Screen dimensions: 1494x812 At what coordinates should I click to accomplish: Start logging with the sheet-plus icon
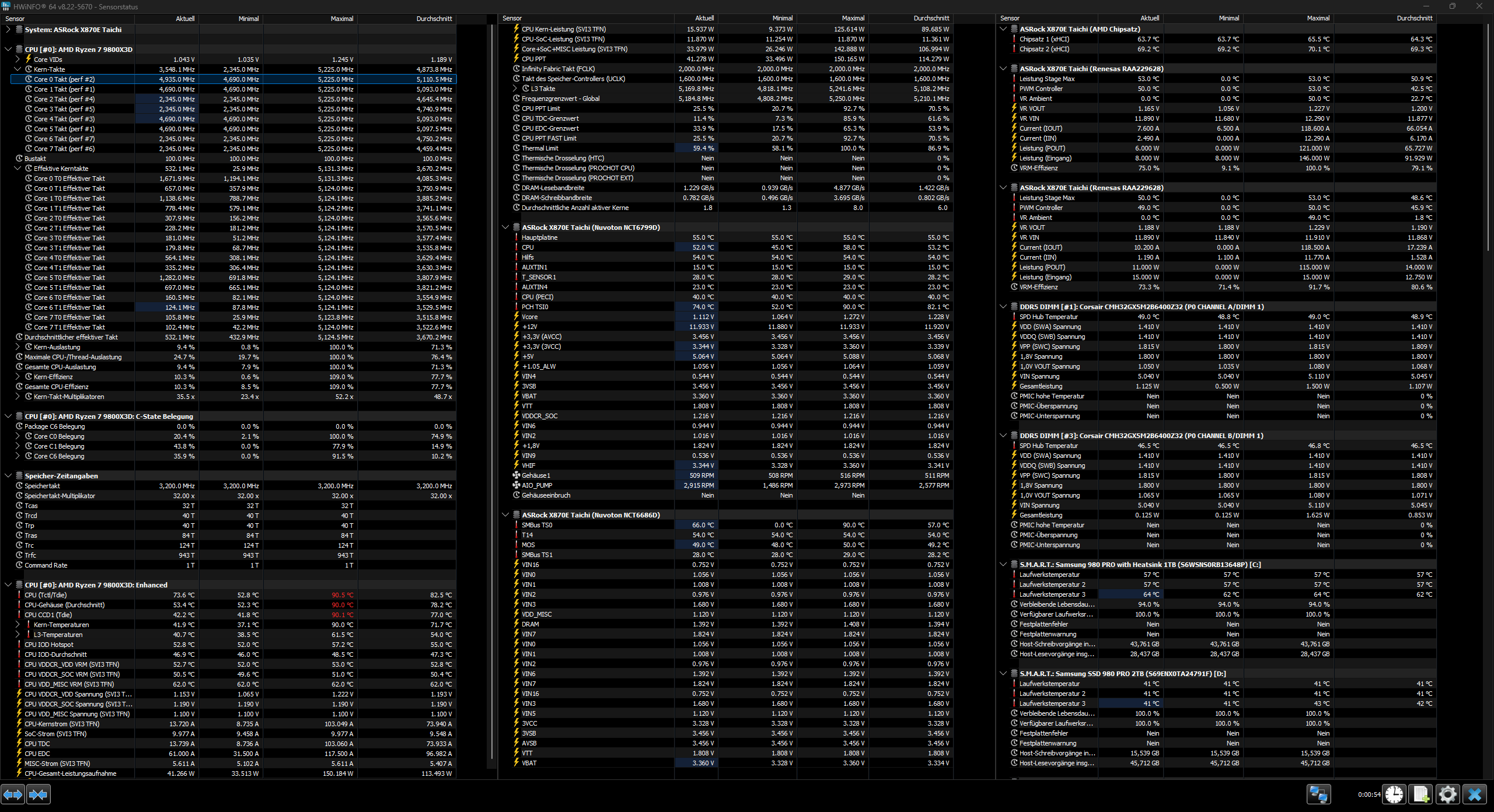(x=1420, y=794)
